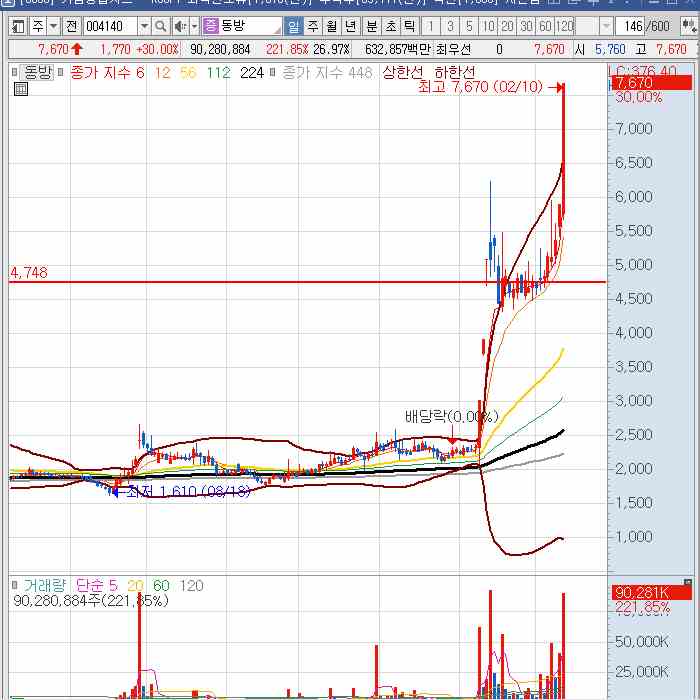The width and height of the screenshot is (700, 700).
Task: Select interval 20 button
Action: click(x=507, y=26)
